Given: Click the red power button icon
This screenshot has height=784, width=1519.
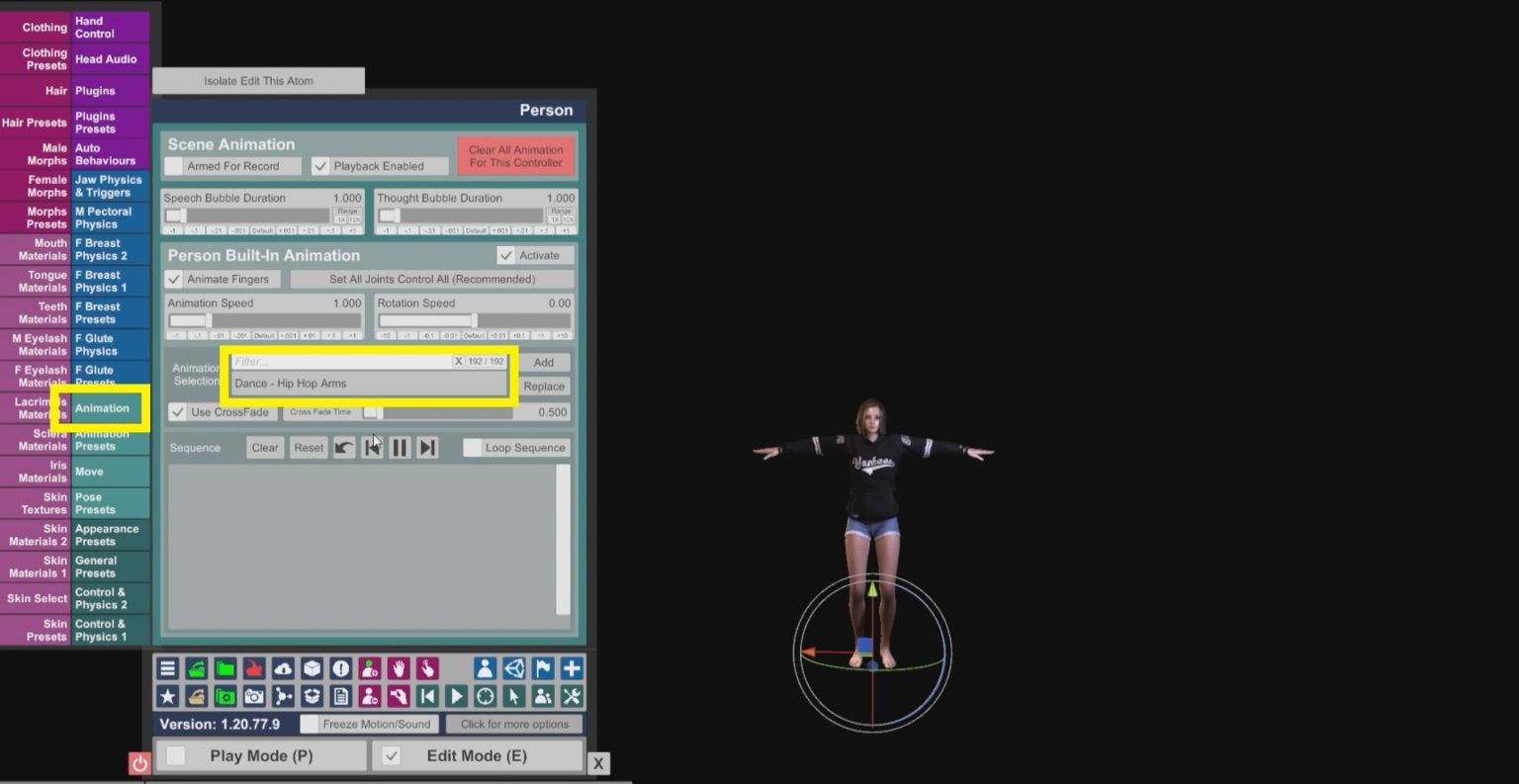Looking at the screenshot, I should point(139,763).
